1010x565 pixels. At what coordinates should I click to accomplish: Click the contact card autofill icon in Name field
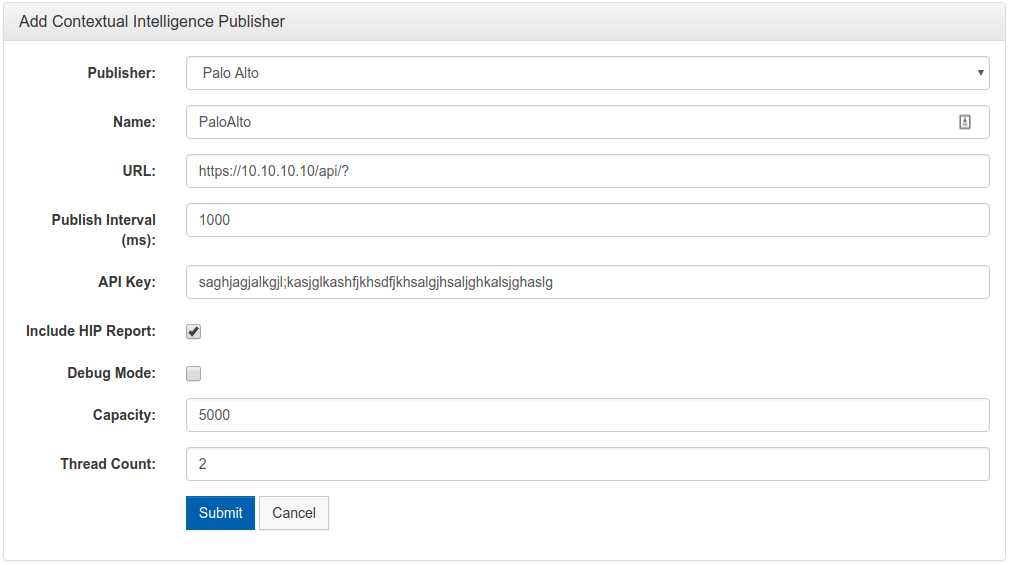coord(964,122)
